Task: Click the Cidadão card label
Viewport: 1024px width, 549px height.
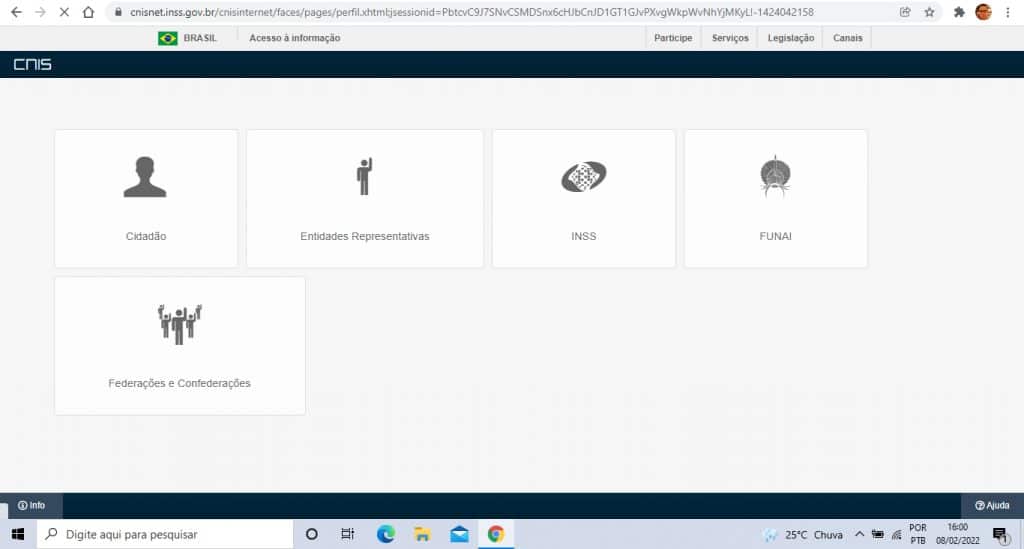Action: coord(146,236)
